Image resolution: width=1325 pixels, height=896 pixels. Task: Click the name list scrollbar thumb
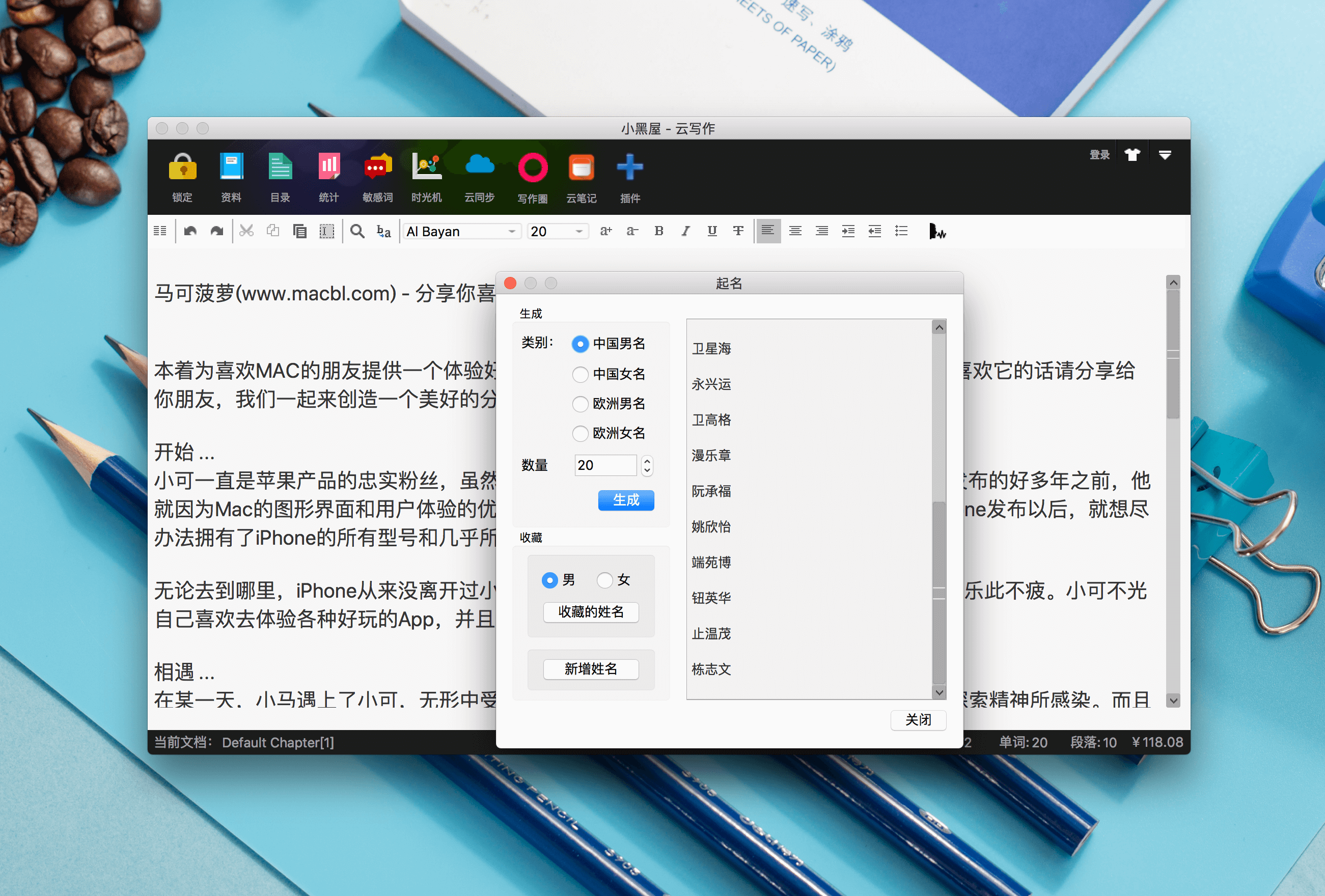tap(939, 593)
